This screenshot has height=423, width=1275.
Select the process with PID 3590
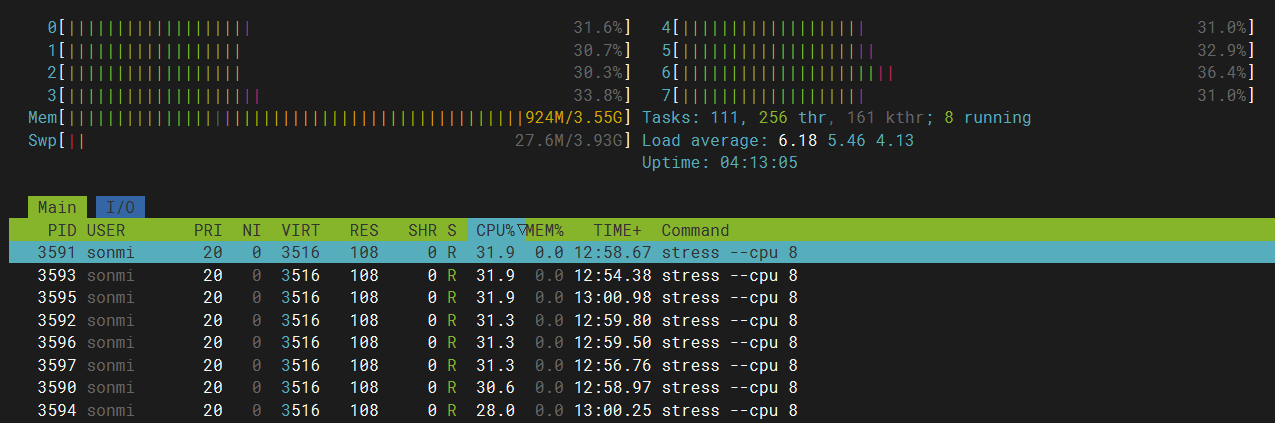click(x=400, y=387)
